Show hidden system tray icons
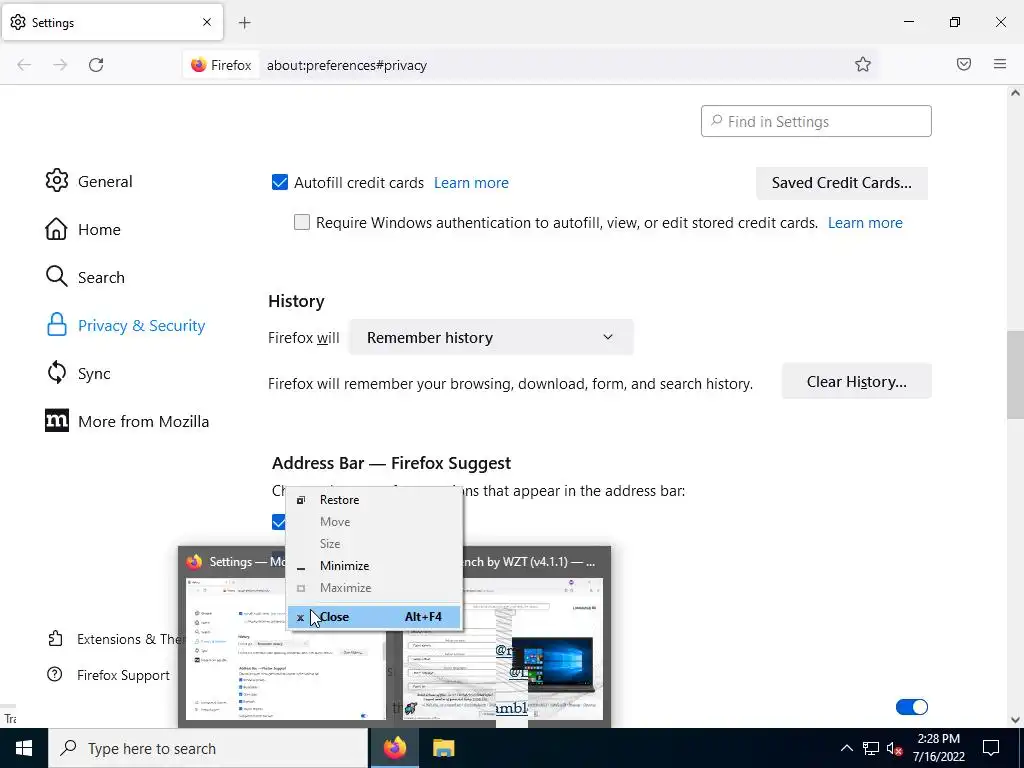 846,748
